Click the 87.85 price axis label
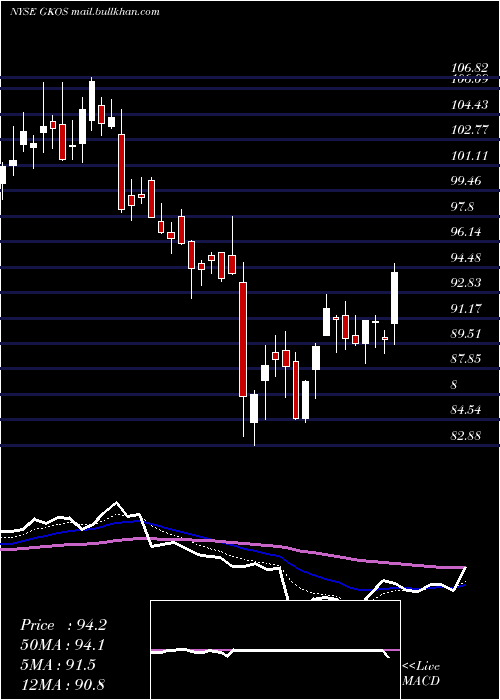This screenshot has width=500, height=700. [466, 359]
